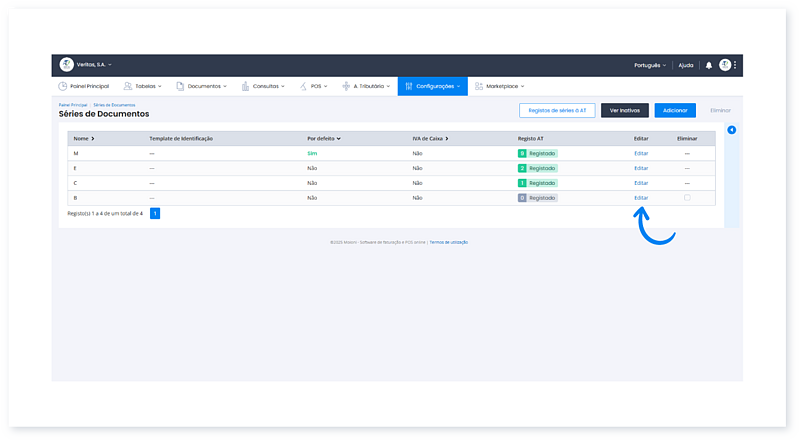This screenshot has height=441, width=800.
Task: Select page 1 in pagination
Action: coord(155,213)
